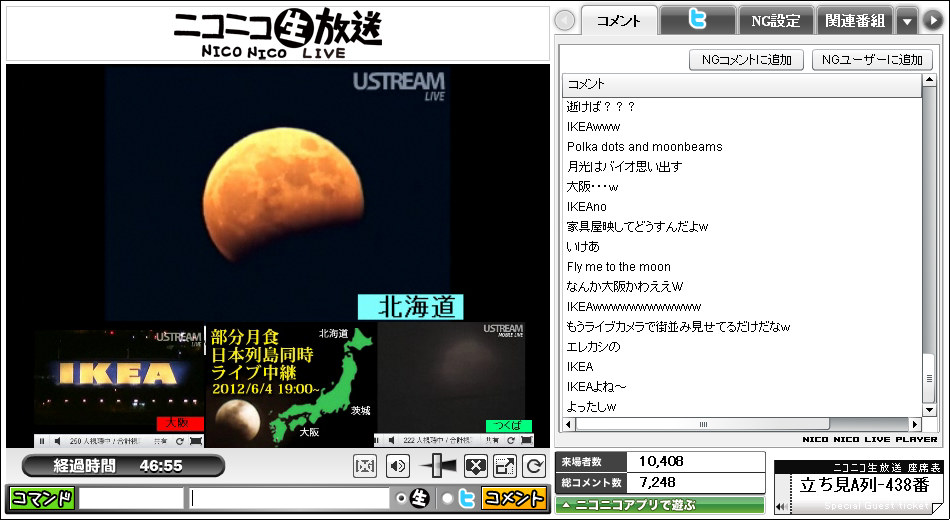Click the horizontal scrollbar right arrow
The height and width of the screenshot is (520, 950).
click(x=915, y=424)
